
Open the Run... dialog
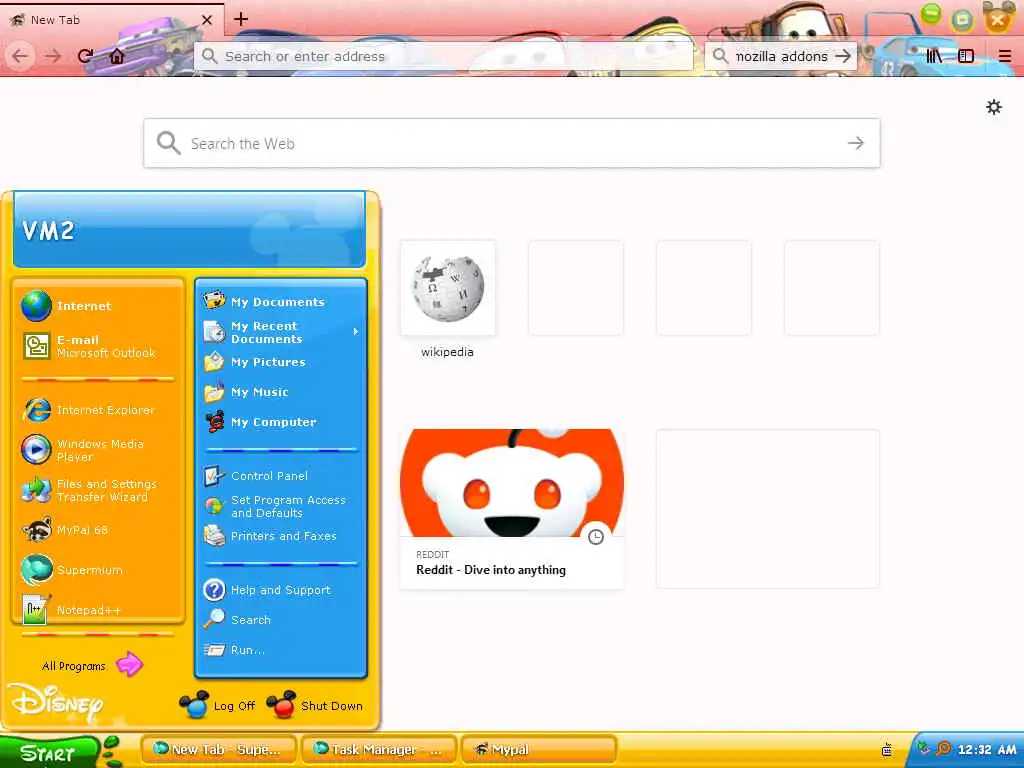281,650
